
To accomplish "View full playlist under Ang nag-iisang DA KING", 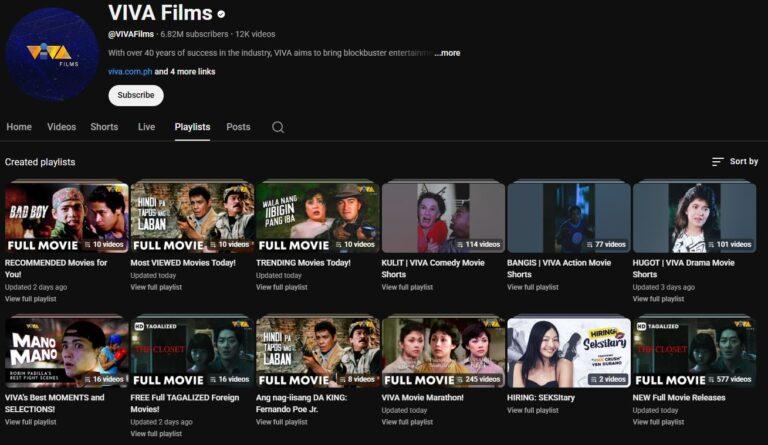I will tap(282, 422).
